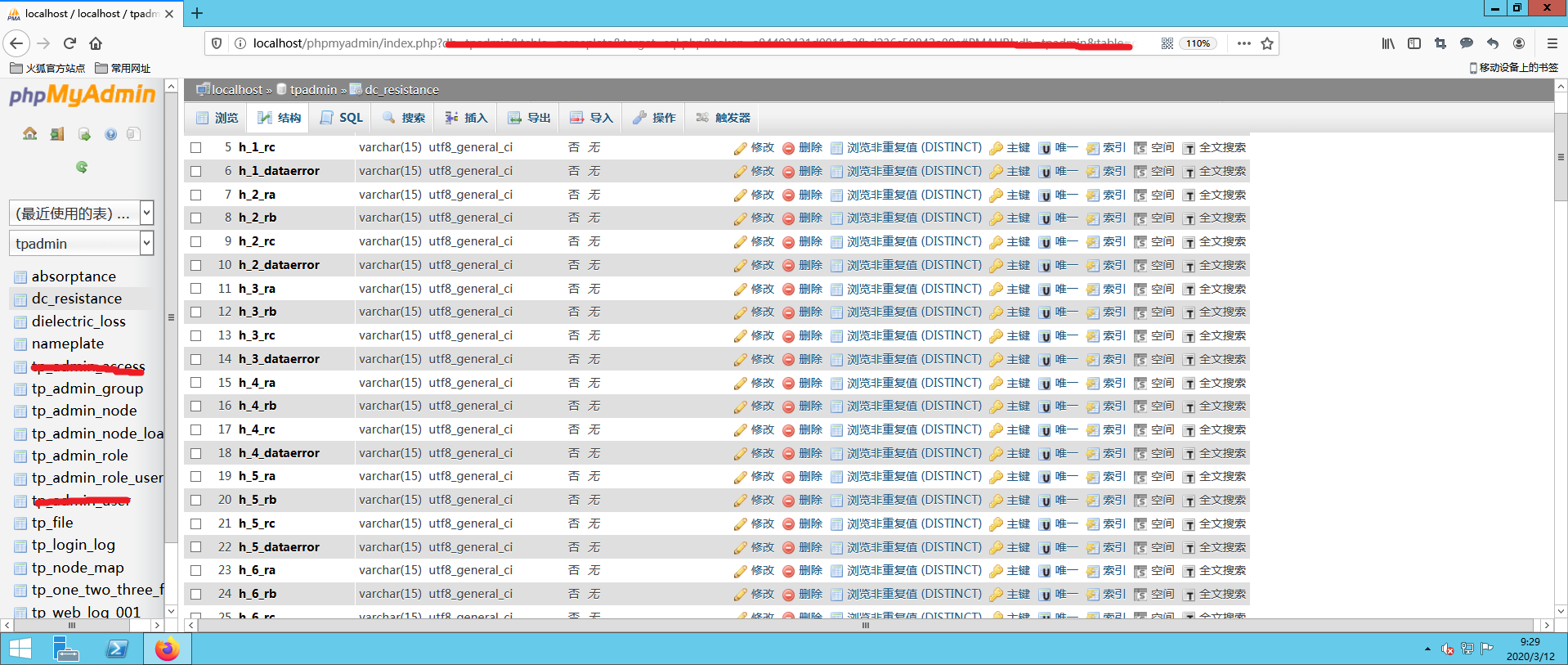Click the pencil edit icon for h_1_rc
The image size is (1568, 665).
(x=740, y=148)
